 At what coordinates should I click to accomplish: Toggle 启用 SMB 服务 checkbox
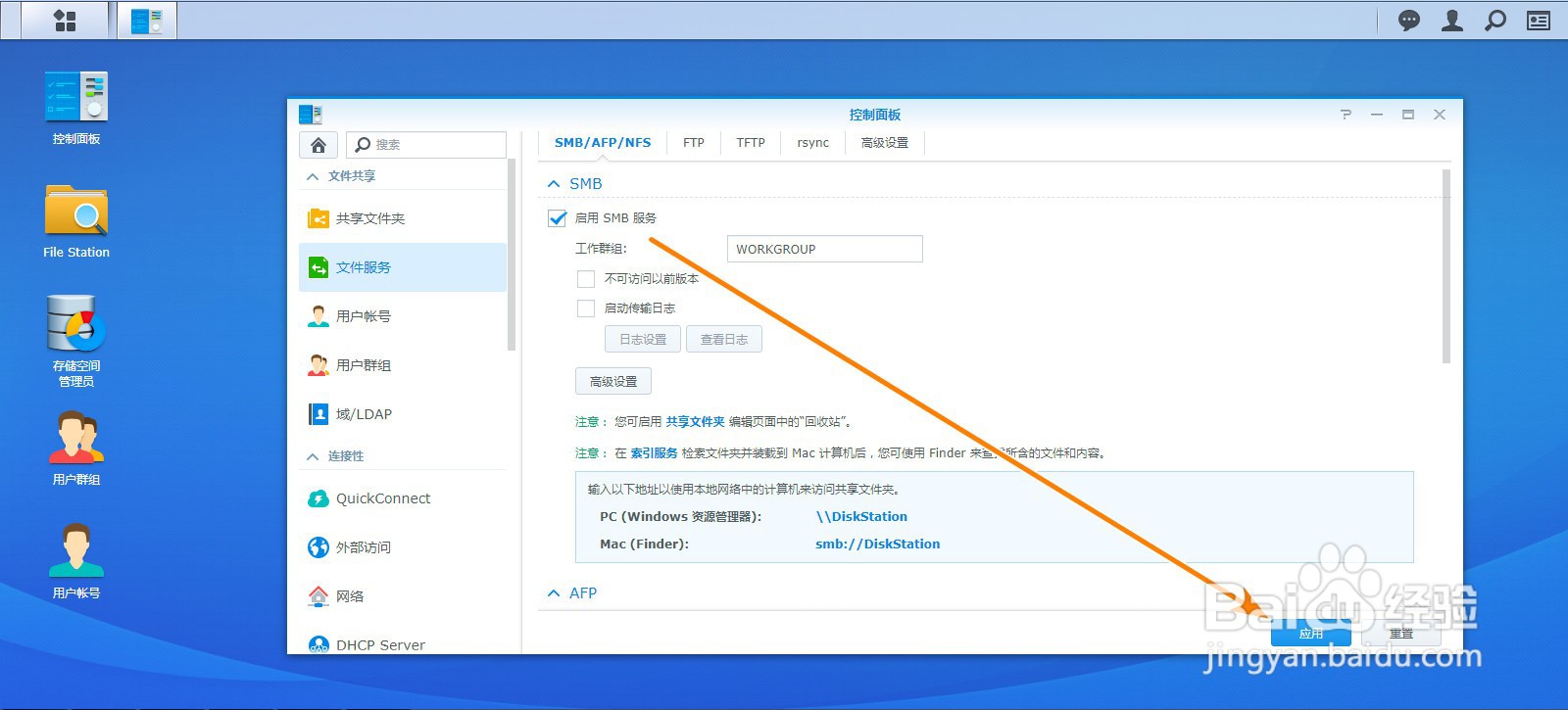[x=558, y=218]
